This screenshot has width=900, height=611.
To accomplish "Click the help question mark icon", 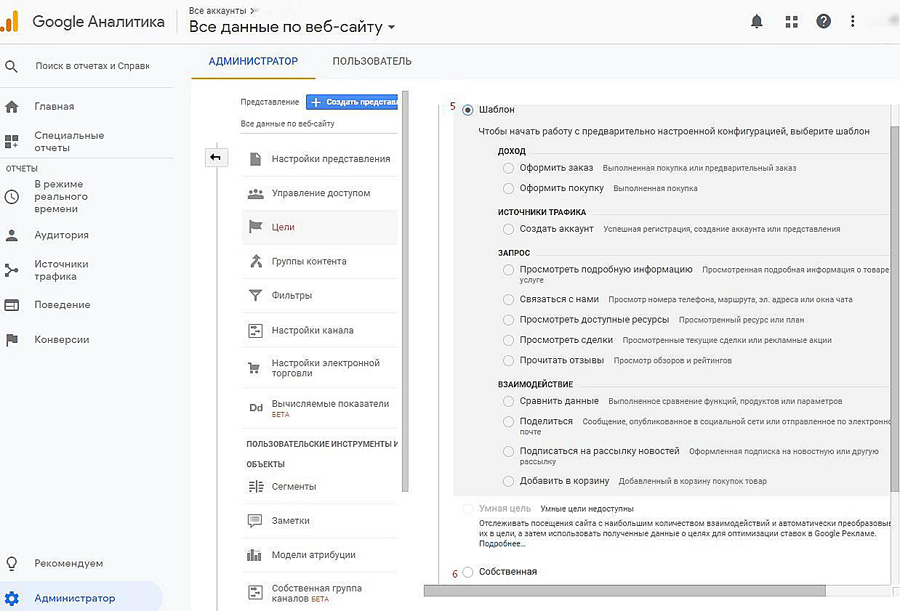I will point(823,21).
